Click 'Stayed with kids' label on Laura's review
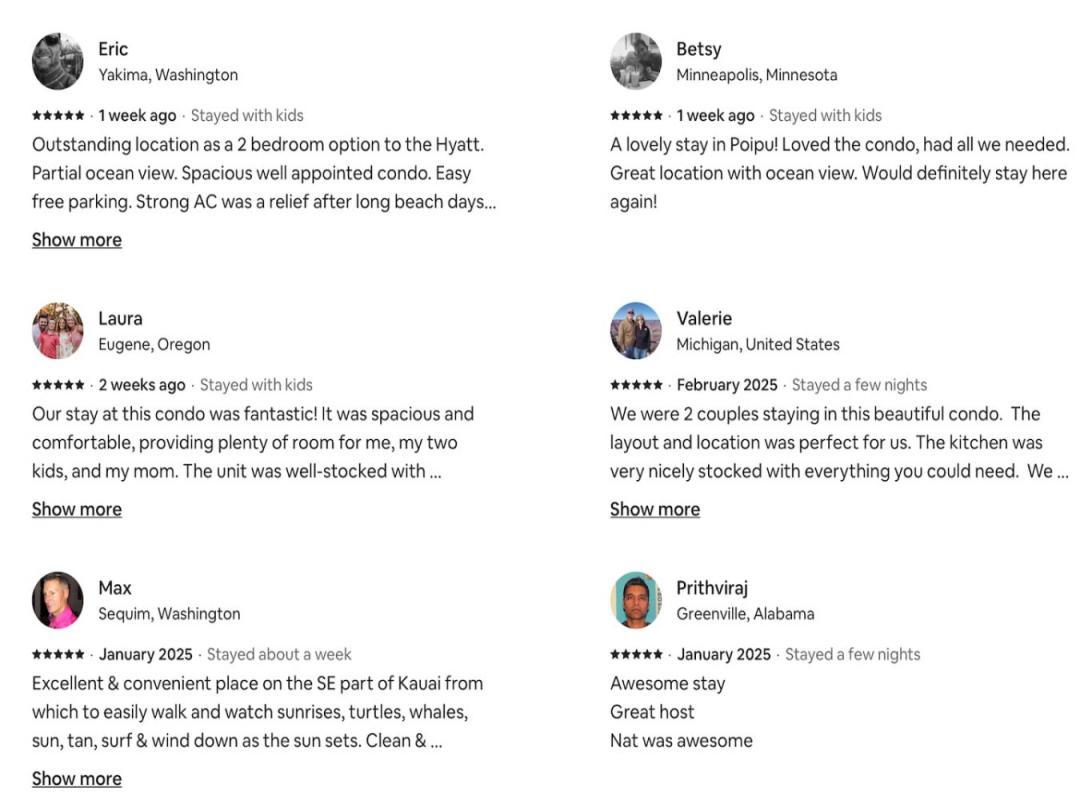 [256, 385]
